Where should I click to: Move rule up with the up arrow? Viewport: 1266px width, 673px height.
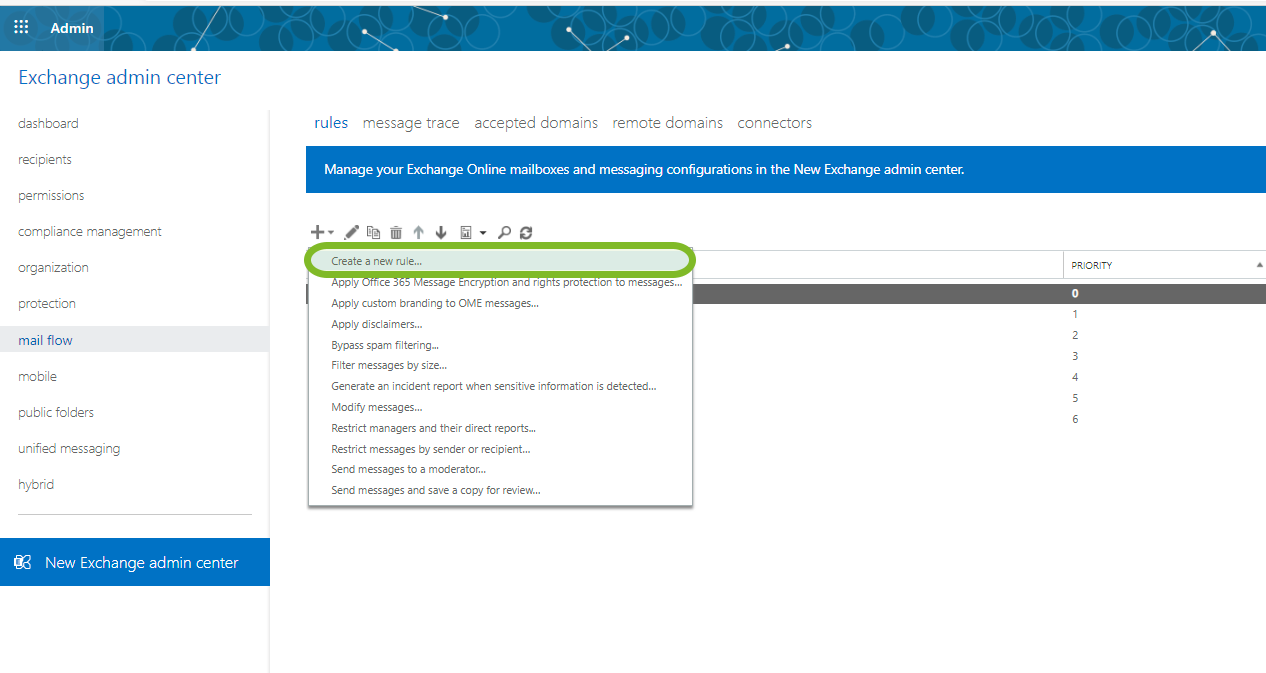418,232
